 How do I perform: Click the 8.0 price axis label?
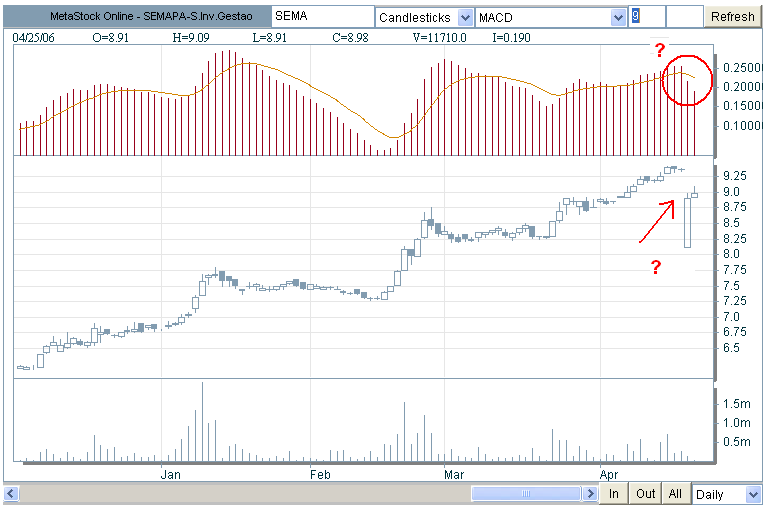click(x=731, y=254)
